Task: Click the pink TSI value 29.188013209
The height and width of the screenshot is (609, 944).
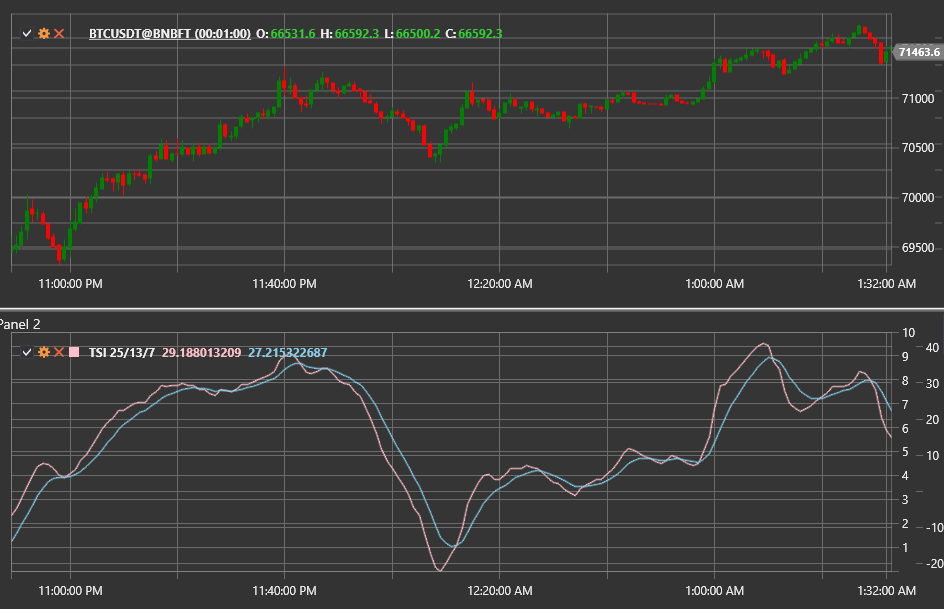Action: (201, 352)
